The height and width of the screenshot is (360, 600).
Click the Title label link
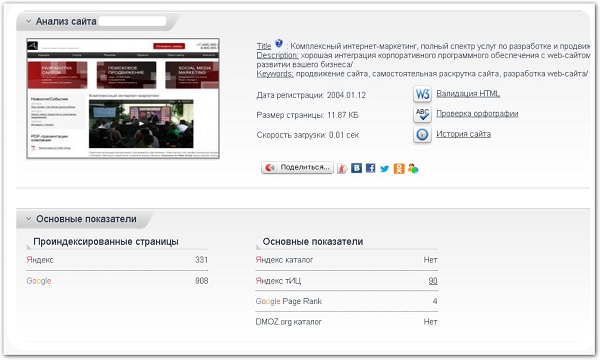(264, 46)
